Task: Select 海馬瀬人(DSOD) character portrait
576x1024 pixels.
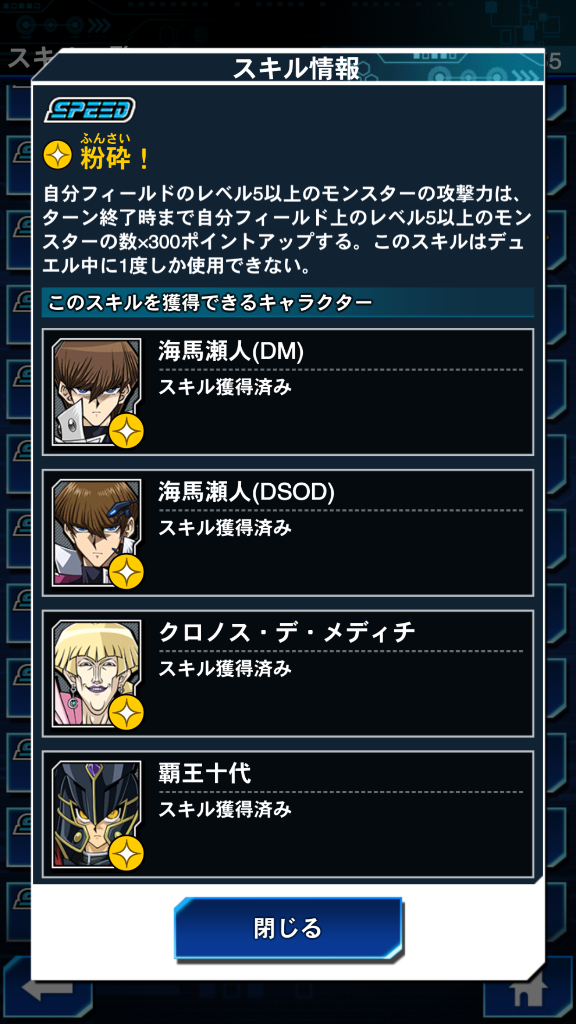Action: tap(96, 533)
